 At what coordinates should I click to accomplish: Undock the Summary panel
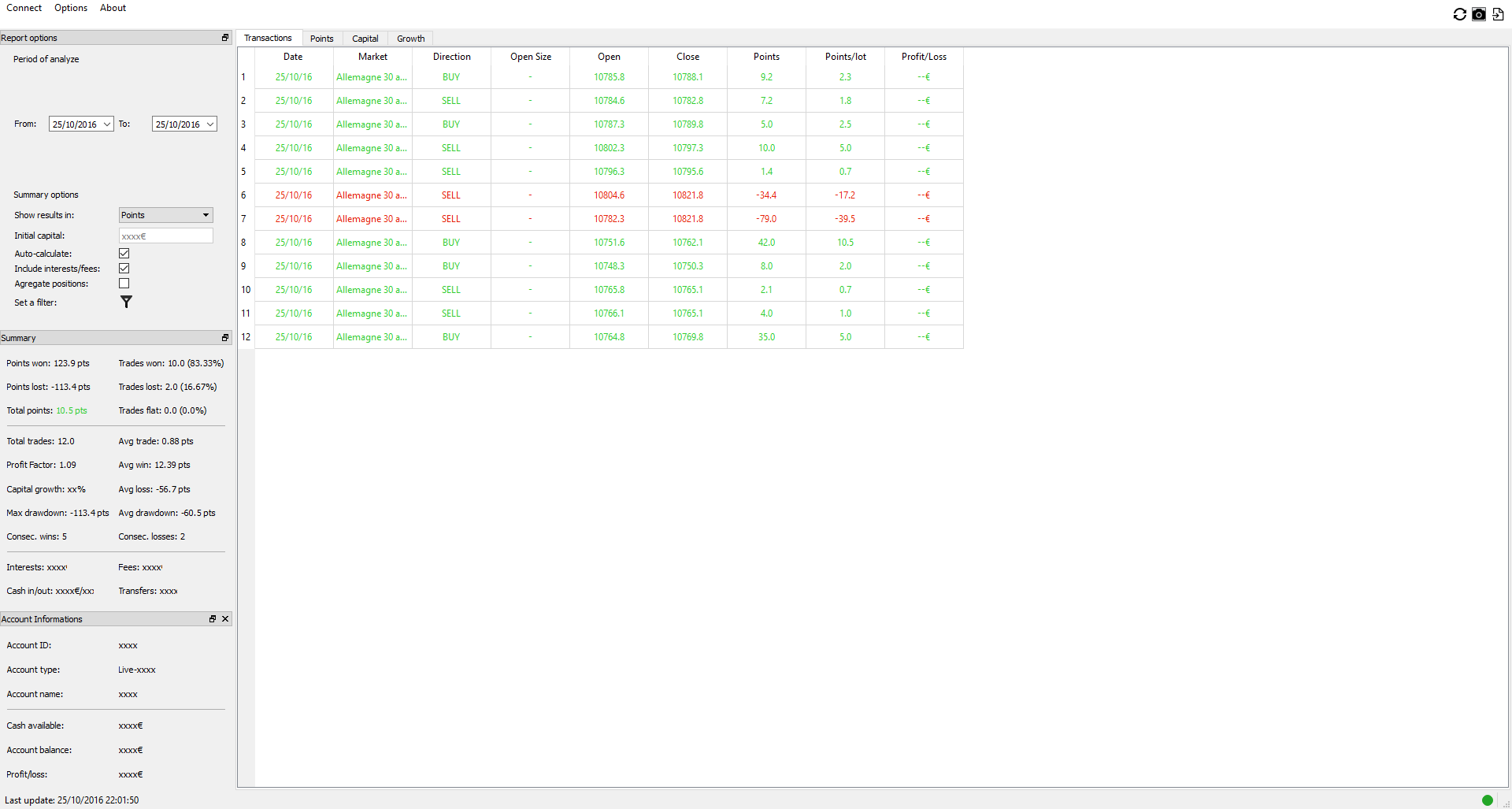(225, 338)
